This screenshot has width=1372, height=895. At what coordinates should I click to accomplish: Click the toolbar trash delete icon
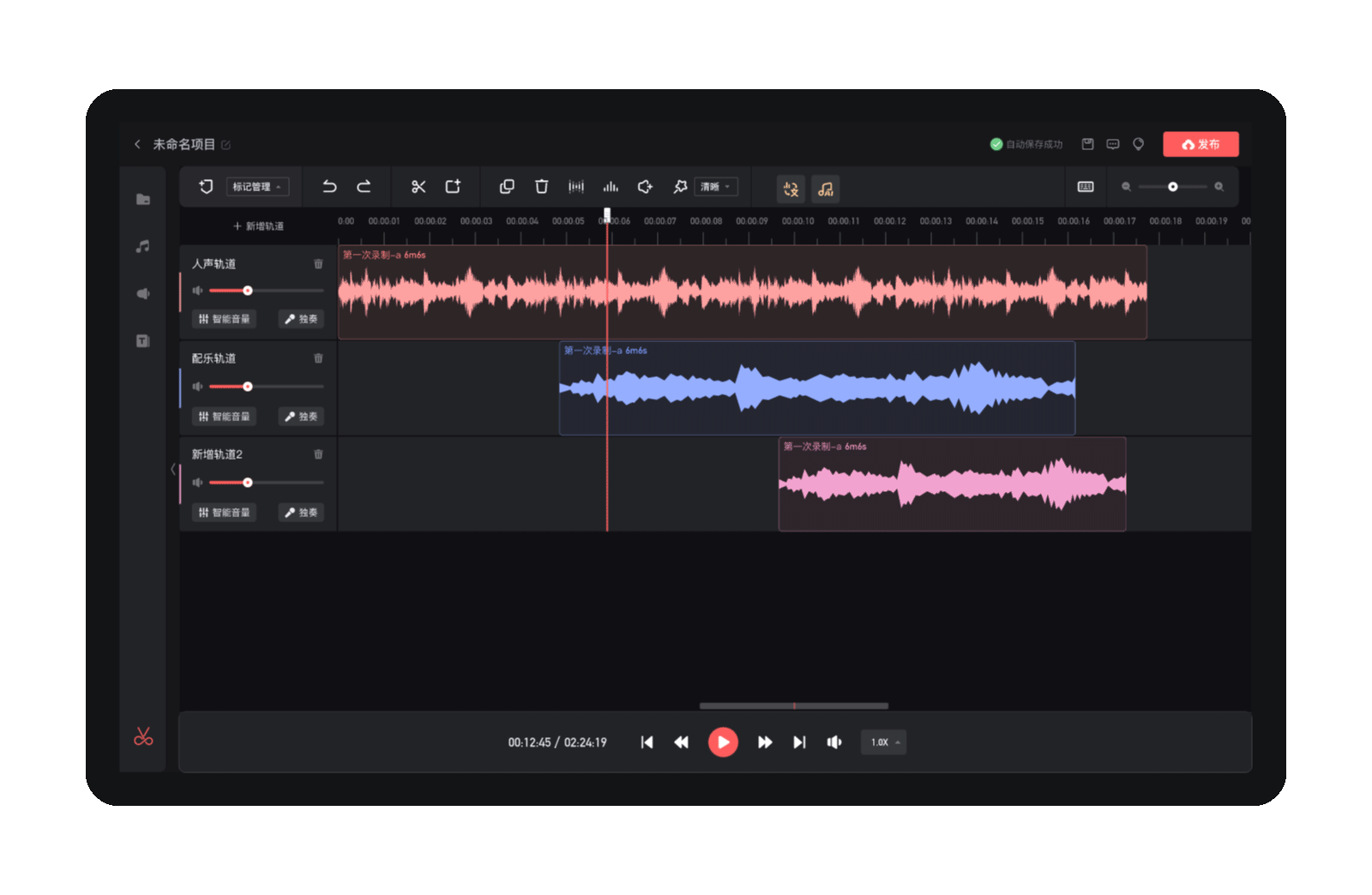coord(541,187)
